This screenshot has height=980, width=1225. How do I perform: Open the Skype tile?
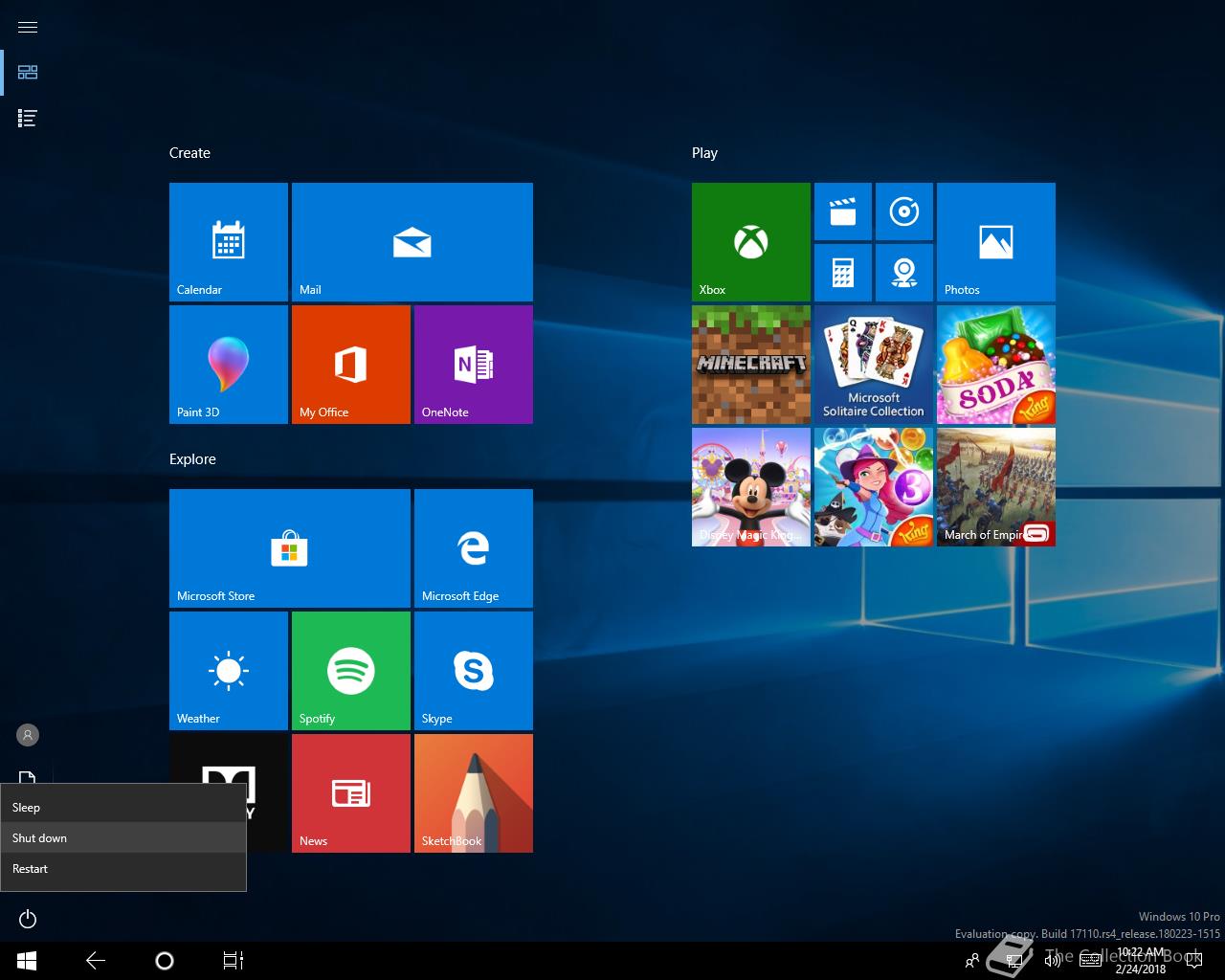(474, 671)
